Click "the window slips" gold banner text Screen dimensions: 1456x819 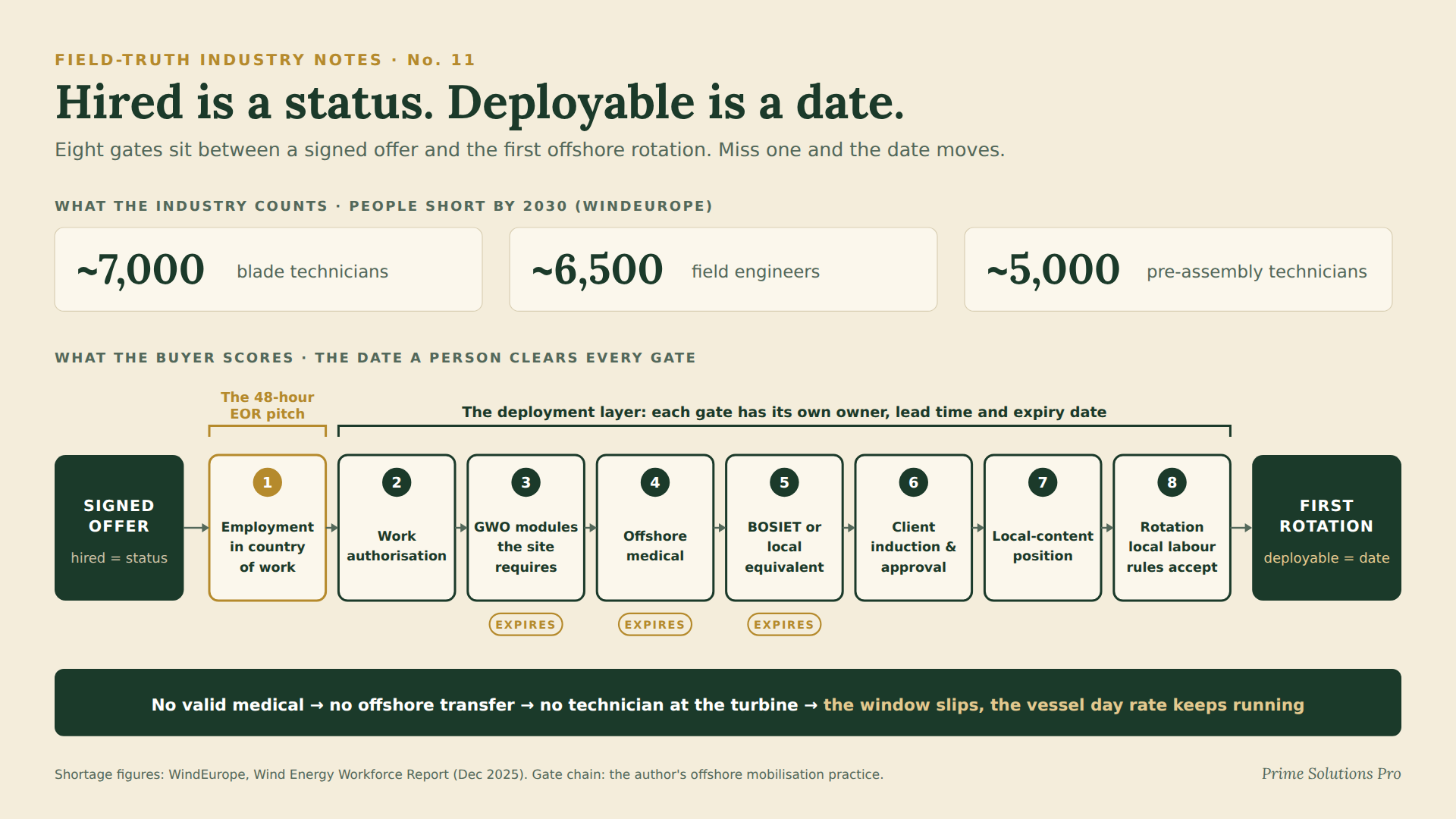pyautogui.click(x=1063, y=705)
